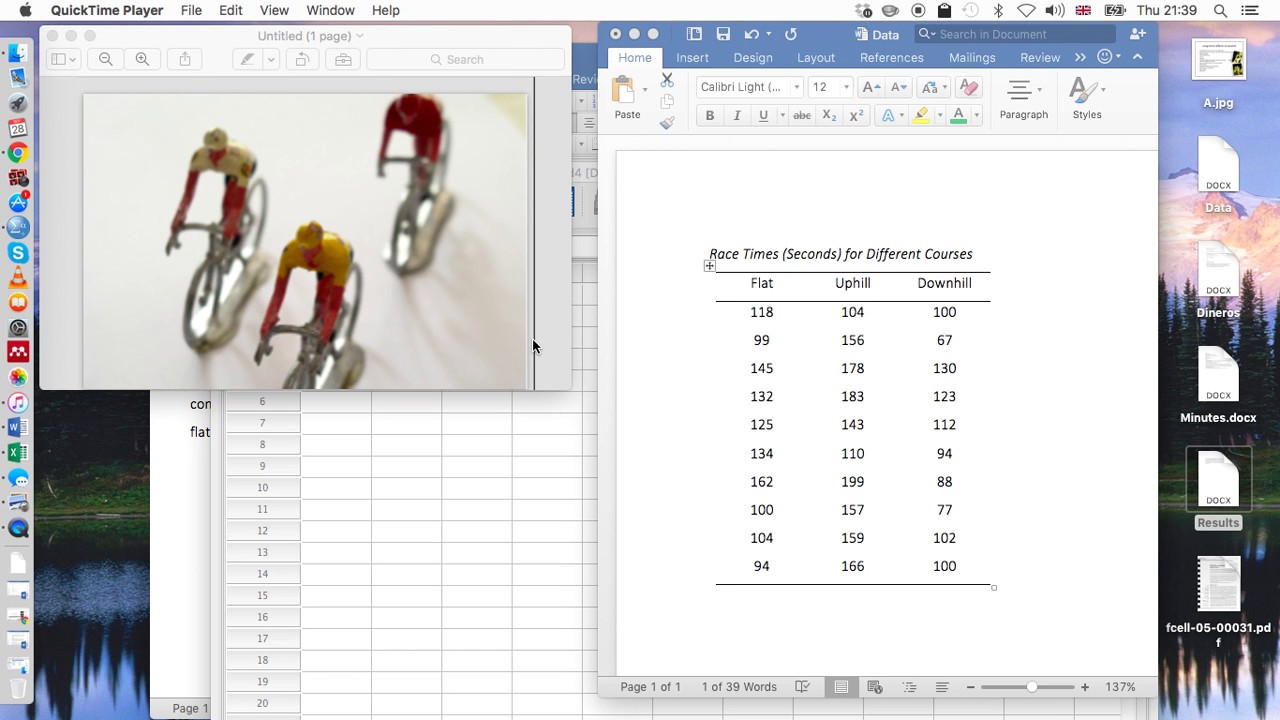Zoom in using Preview's magnifier plus icon

(x=142, y=59)
